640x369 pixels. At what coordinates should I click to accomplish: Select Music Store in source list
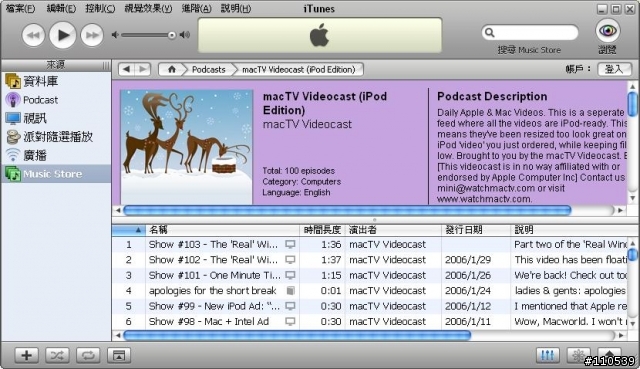(56, 174)
